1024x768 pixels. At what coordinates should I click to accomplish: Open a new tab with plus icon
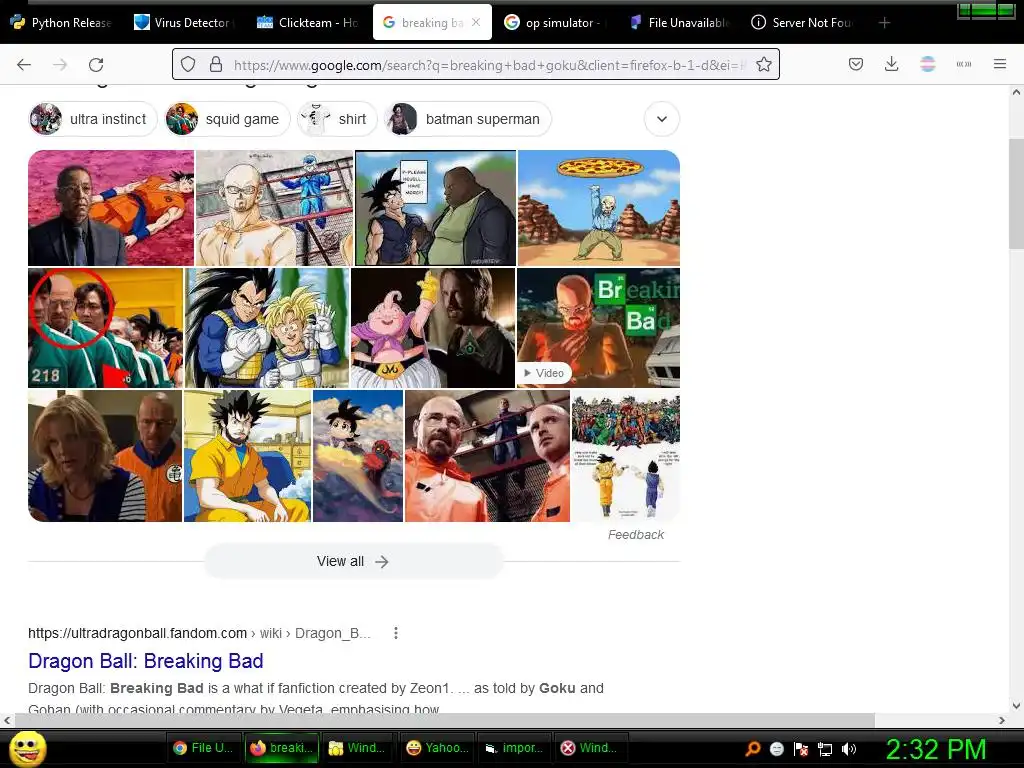pos(884,23)
